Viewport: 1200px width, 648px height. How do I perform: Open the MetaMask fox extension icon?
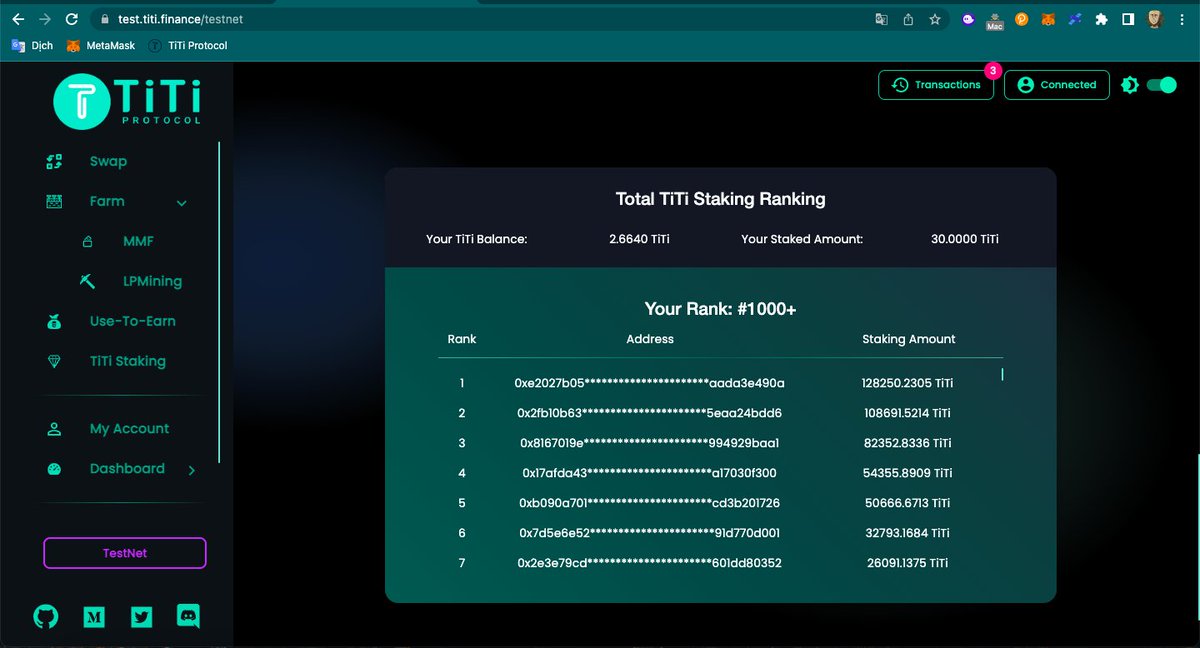pos(1048,19)
